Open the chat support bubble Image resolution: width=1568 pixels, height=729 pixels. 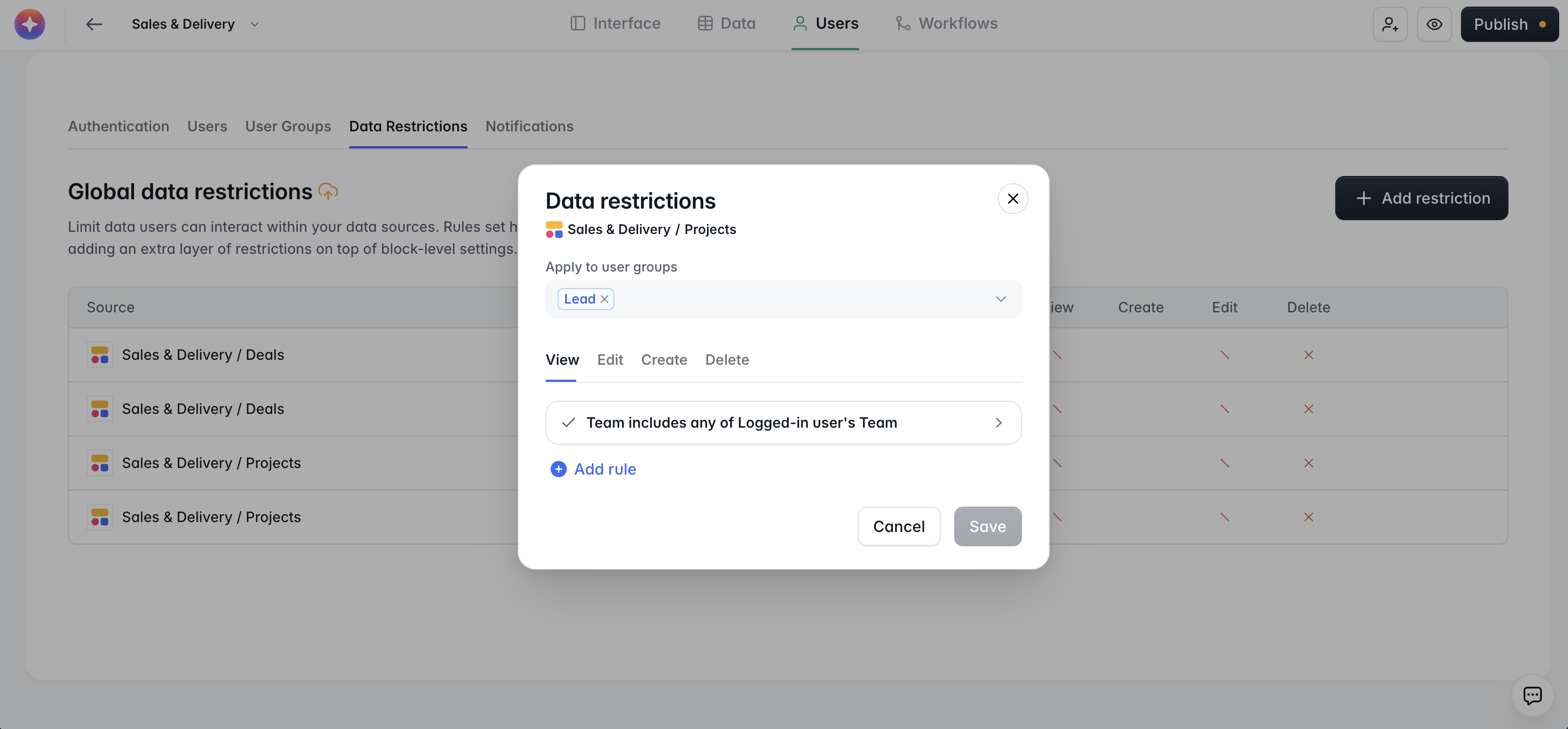coord(1532,695)
